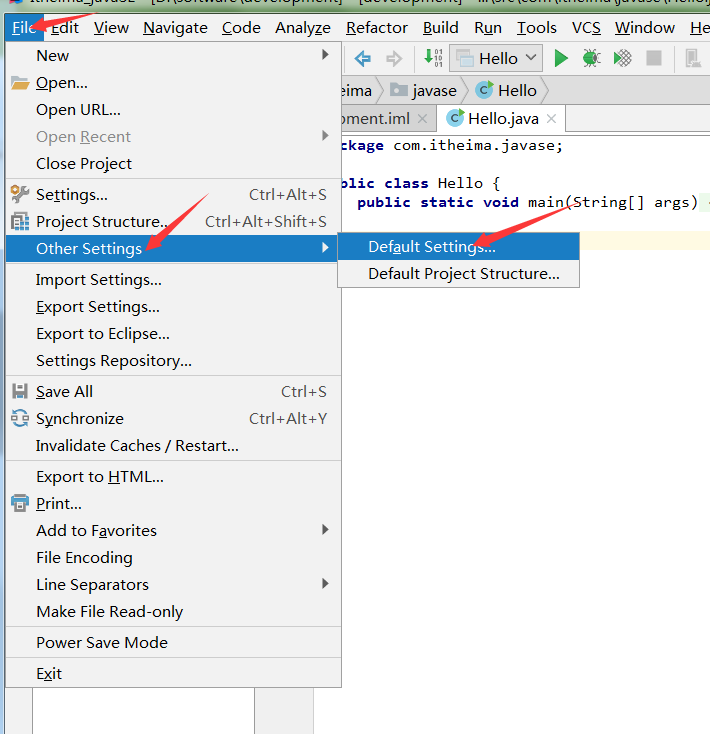Click the Hello.java tab class icon
The image size is (710, 734).
455,118
